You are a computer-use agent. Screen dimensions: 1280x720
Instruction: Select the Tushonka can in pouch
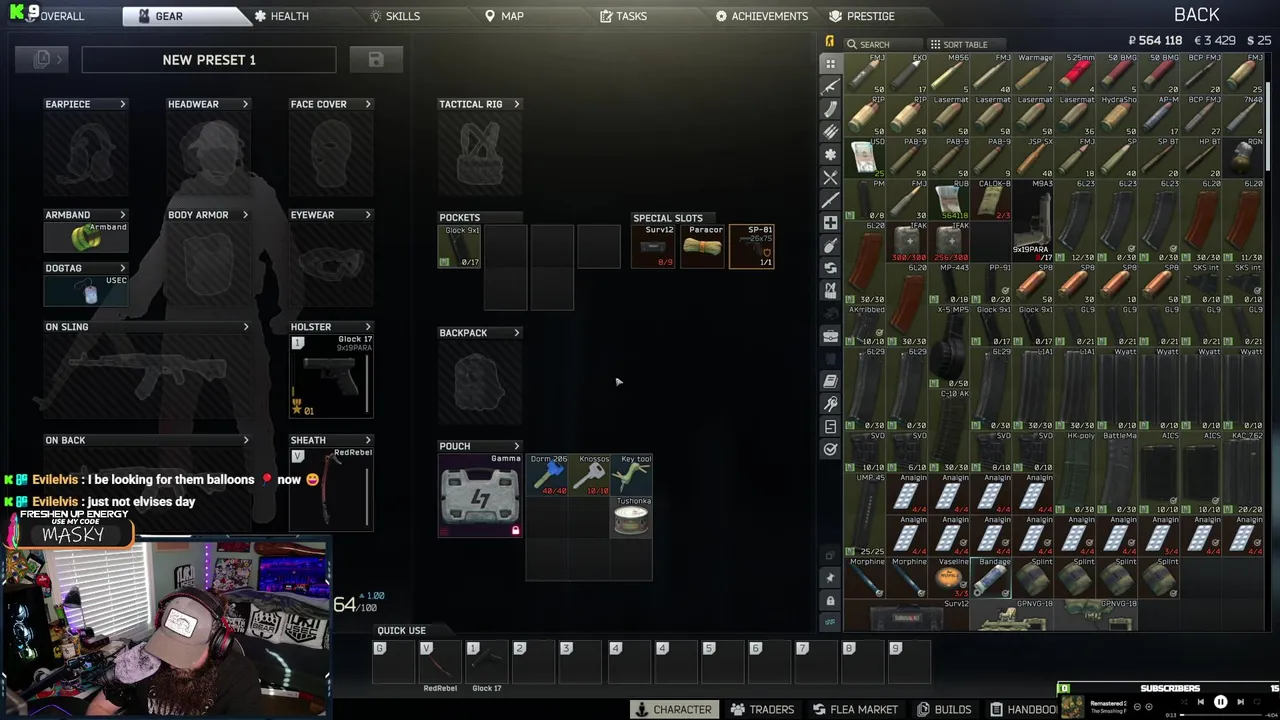[x=631, y=517]
